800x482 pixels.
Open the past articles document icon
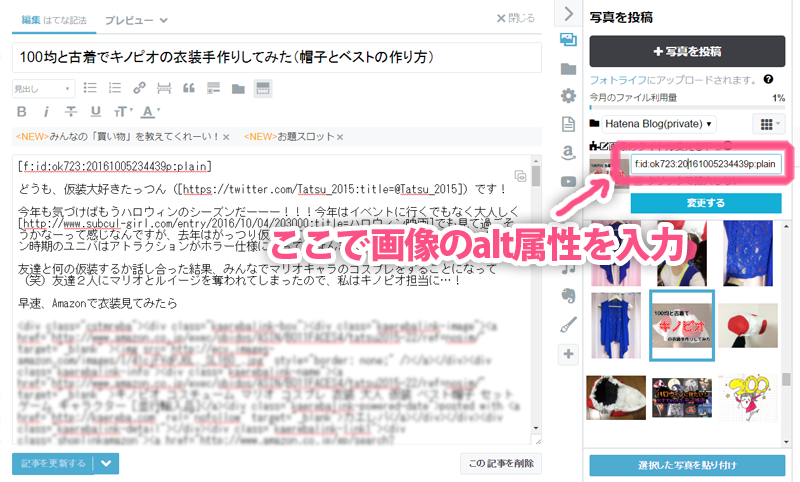(568, 124)
